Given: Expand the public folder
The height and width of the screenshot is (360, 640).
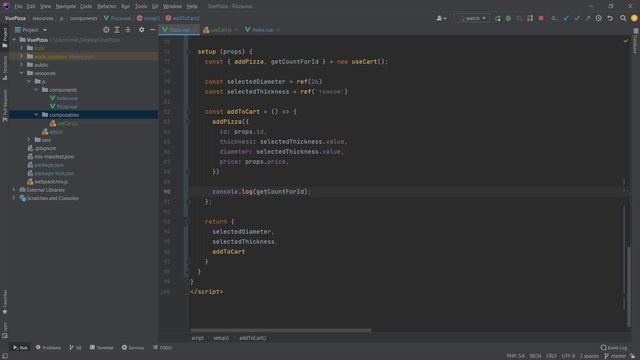Looking at the screenshot, I should click(22, 65).
